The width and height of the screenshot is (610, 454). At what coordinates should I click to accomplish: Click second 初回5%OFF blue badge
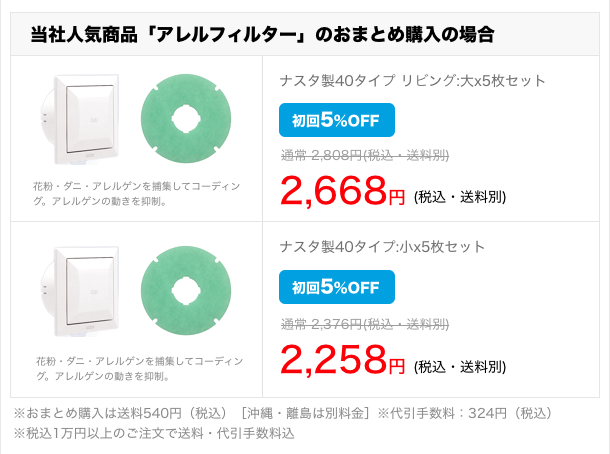coord(337,287)
